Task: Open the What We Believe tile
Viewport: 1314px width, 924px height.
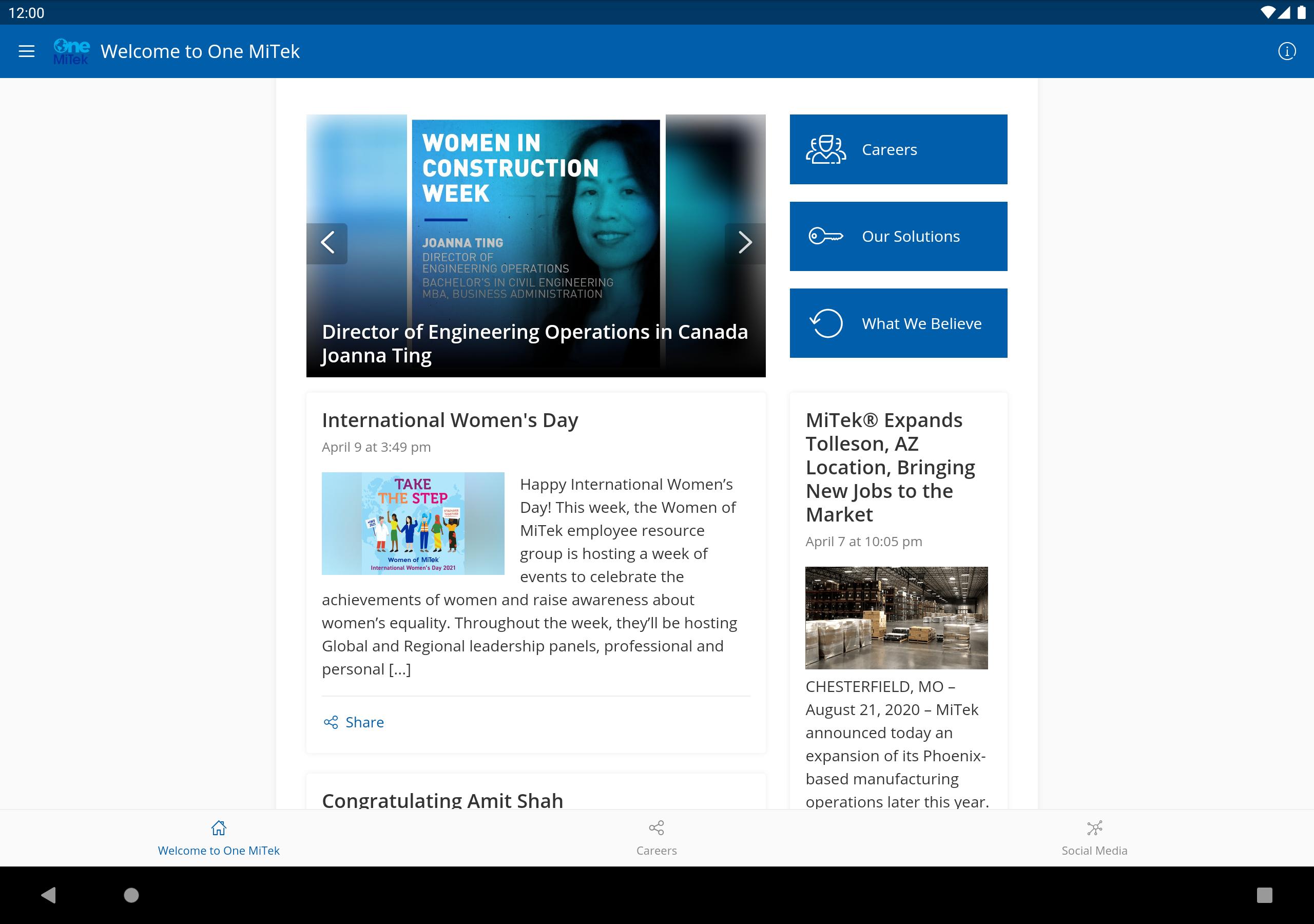Action: tap(899, 323)
